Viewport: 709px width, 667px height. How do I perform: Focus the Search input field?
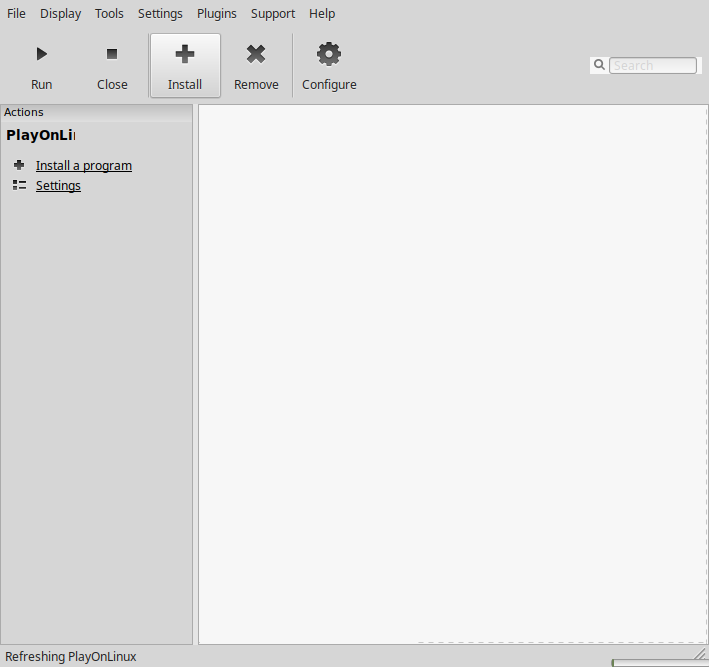652,66
